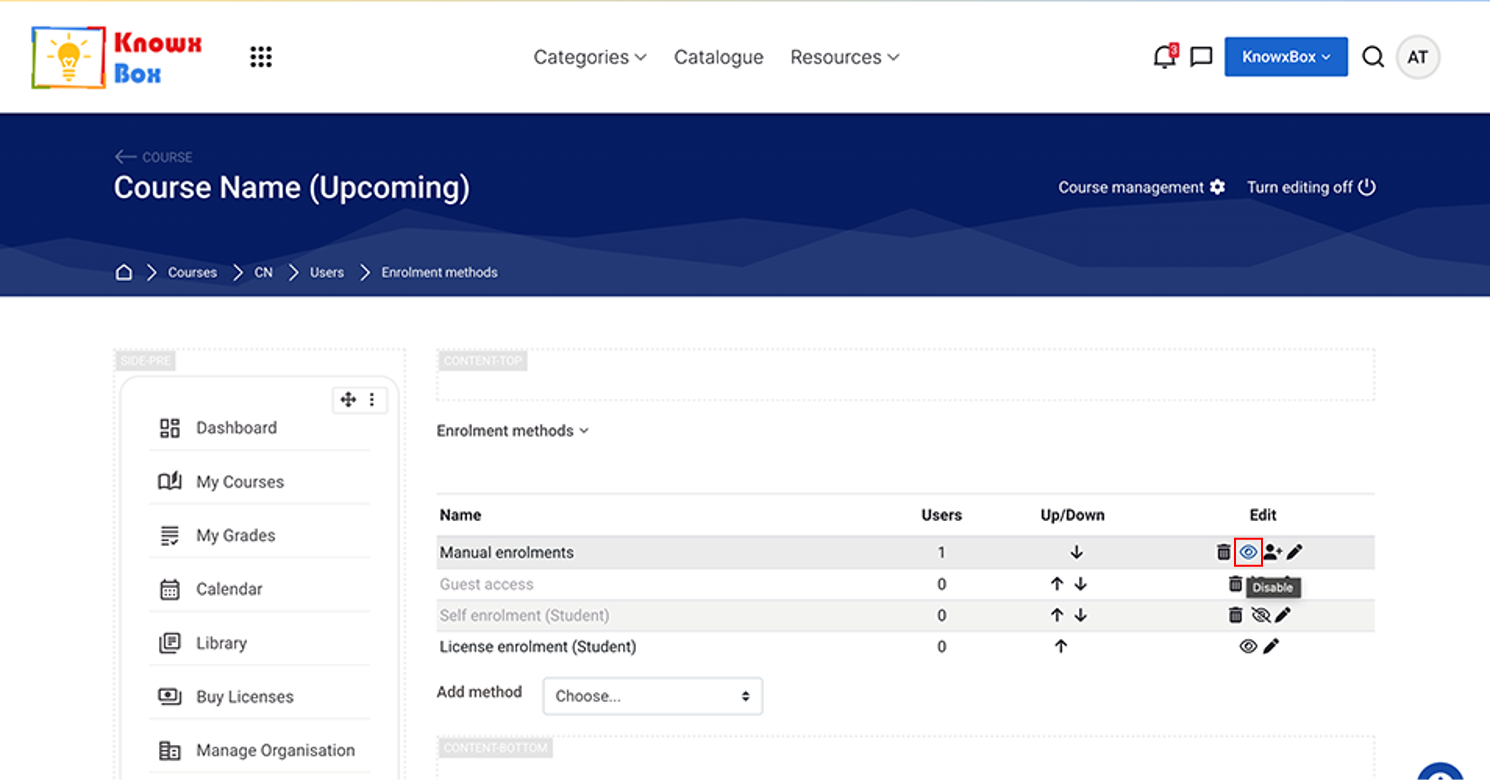This screenshot has height=780, width=1490.
Task: Open Course management settings
Action: (1142, 187)
